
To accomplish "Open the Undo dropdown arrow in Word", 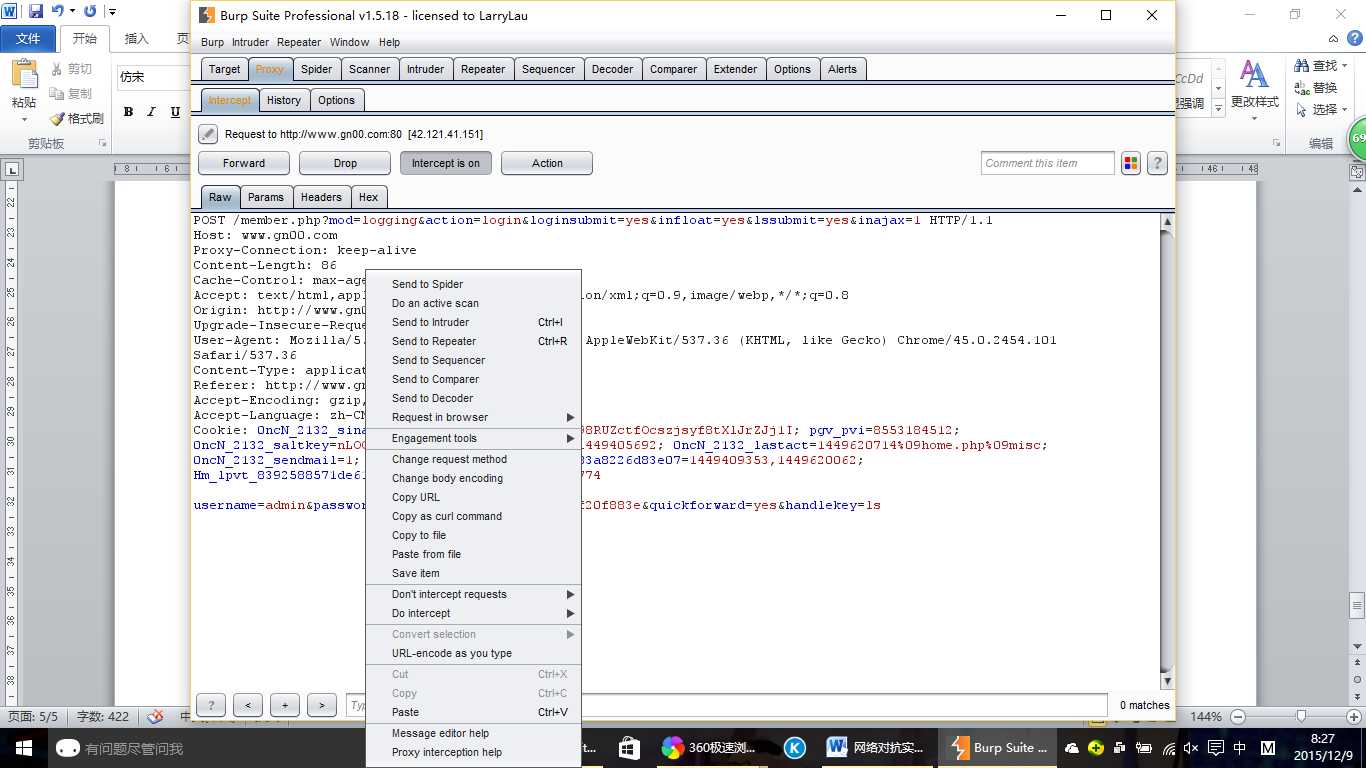I will click(x=72, y=12).
